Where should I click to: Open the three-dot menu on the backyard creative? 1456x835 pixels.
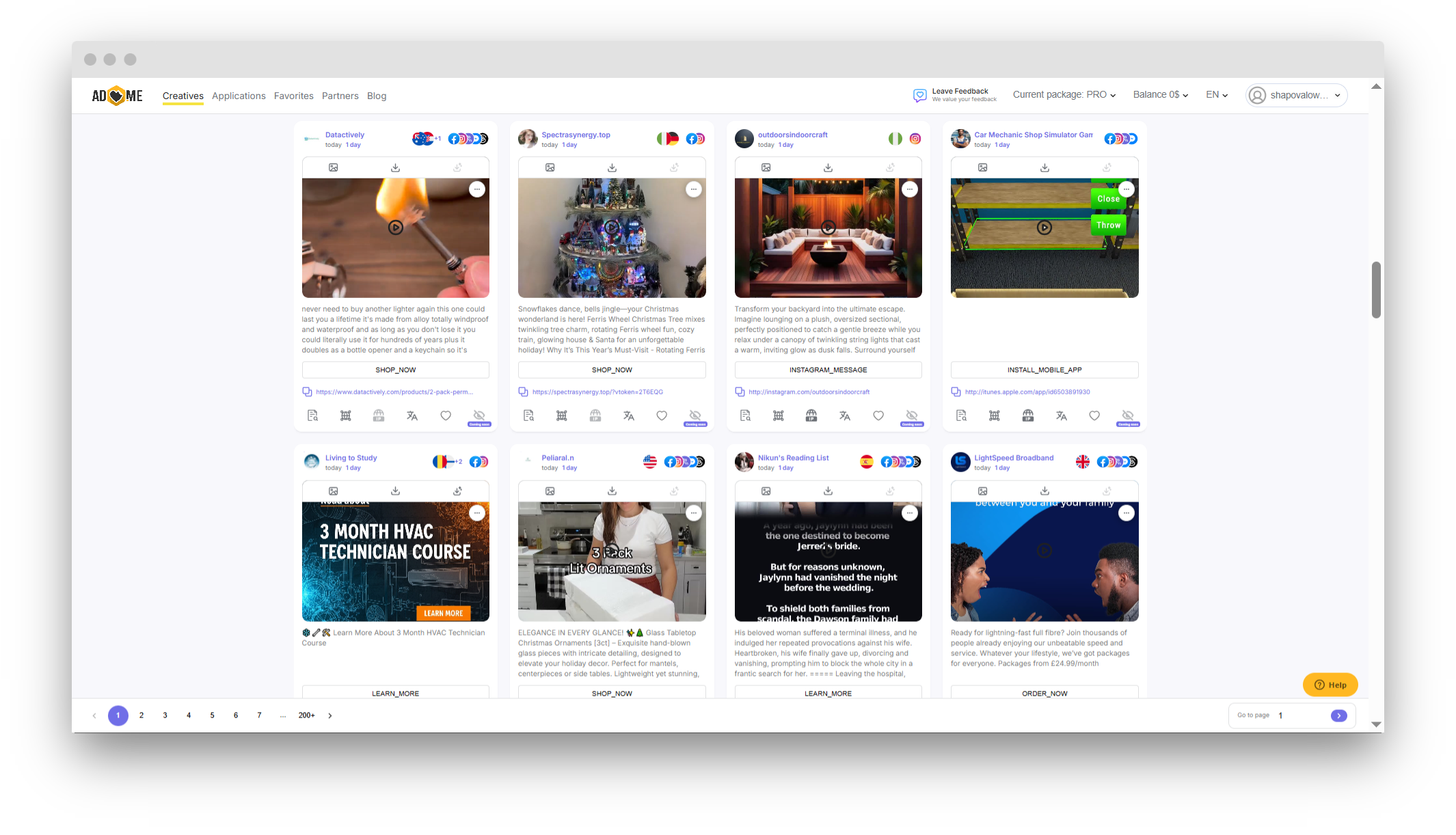point(909,189)
